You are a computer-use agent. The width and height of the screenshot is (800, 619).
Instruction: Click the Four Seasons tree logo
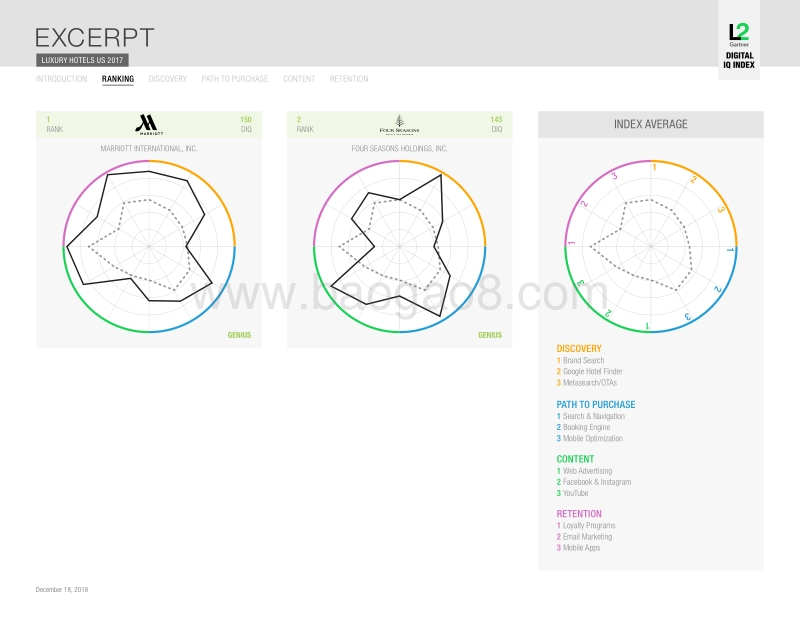point(399,125)
